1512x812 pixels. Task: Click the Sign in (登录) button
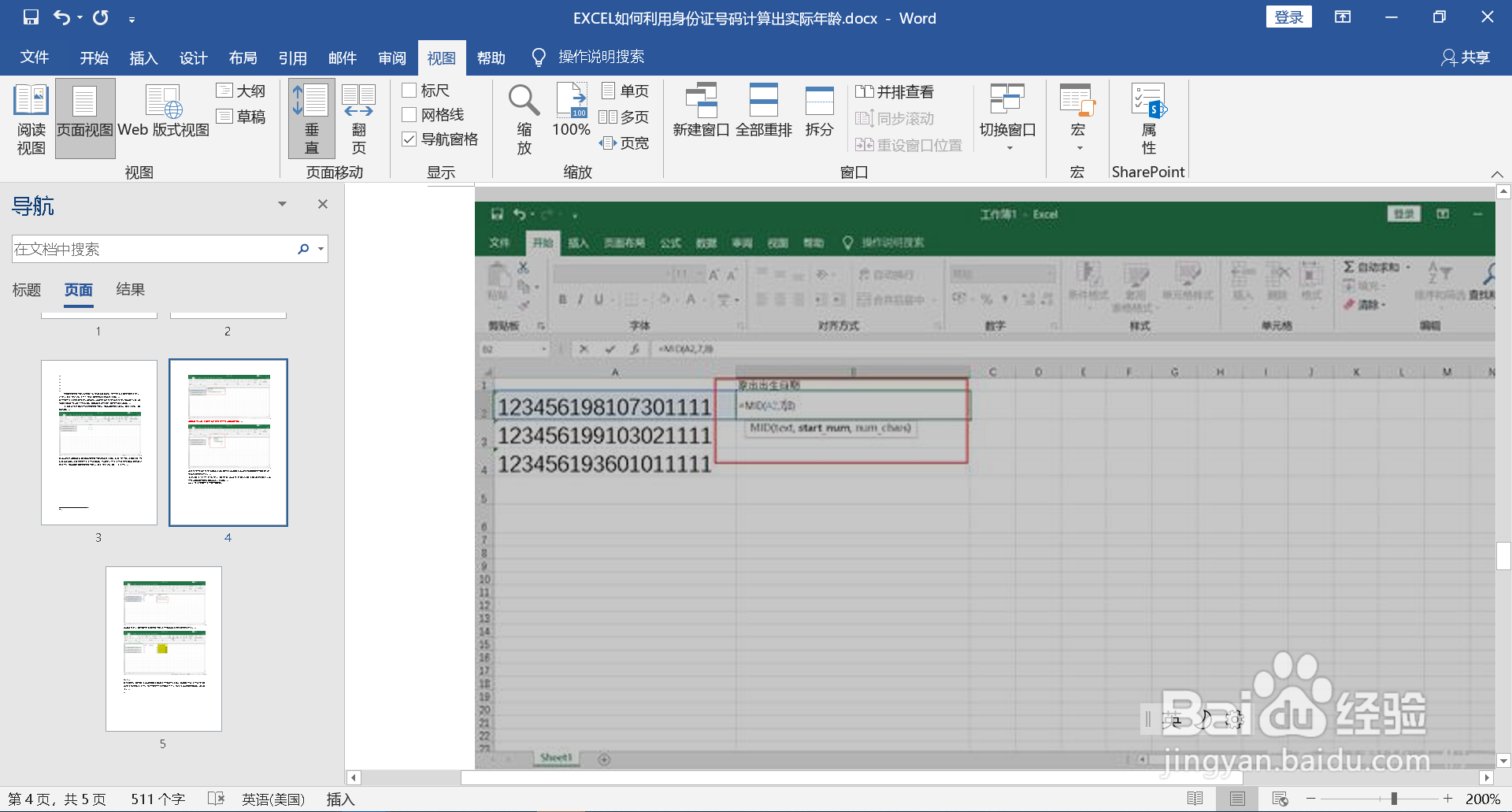1289,17
